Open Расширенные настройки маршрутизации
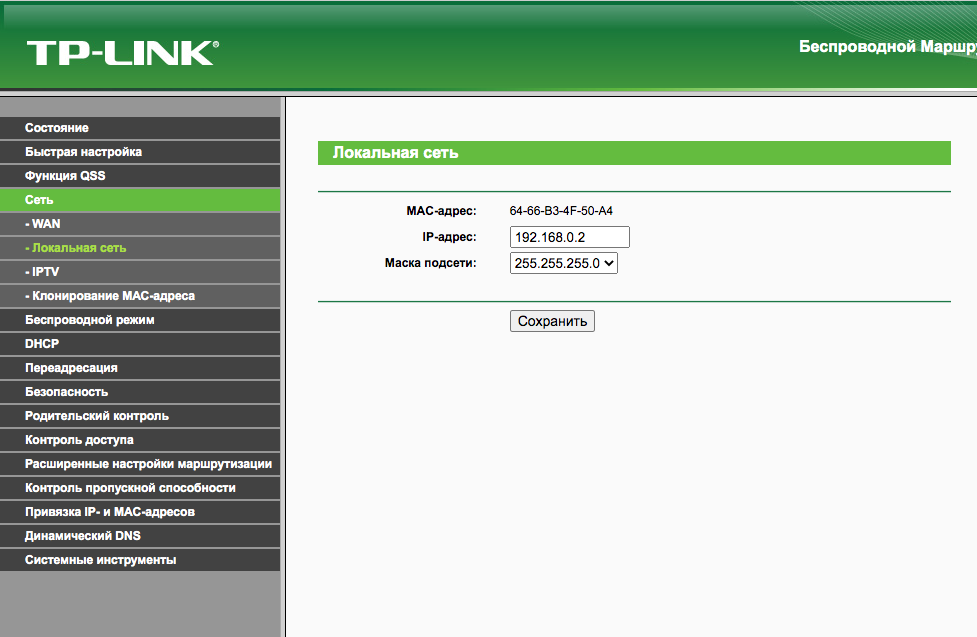The width and height of the screenshot is (977, 637). click(140, 464)
